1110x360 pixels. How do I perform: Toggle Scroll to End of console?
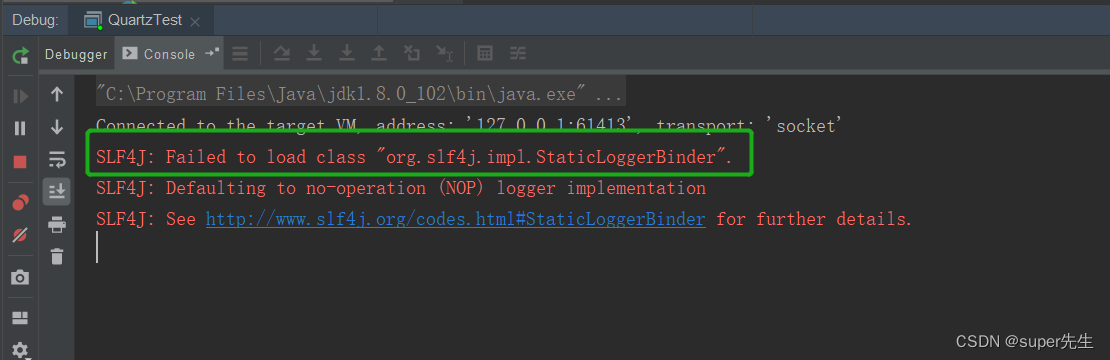57,191
